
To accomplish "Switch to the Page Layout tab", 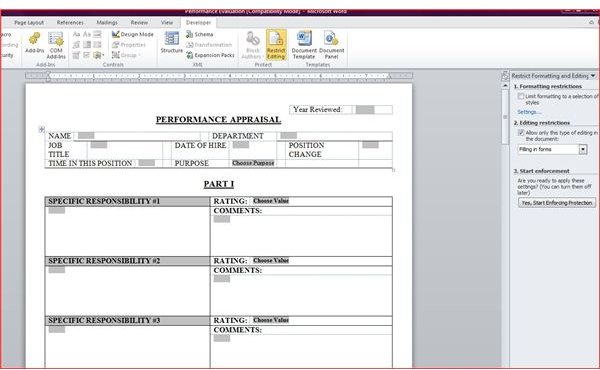I will [29, 23].
